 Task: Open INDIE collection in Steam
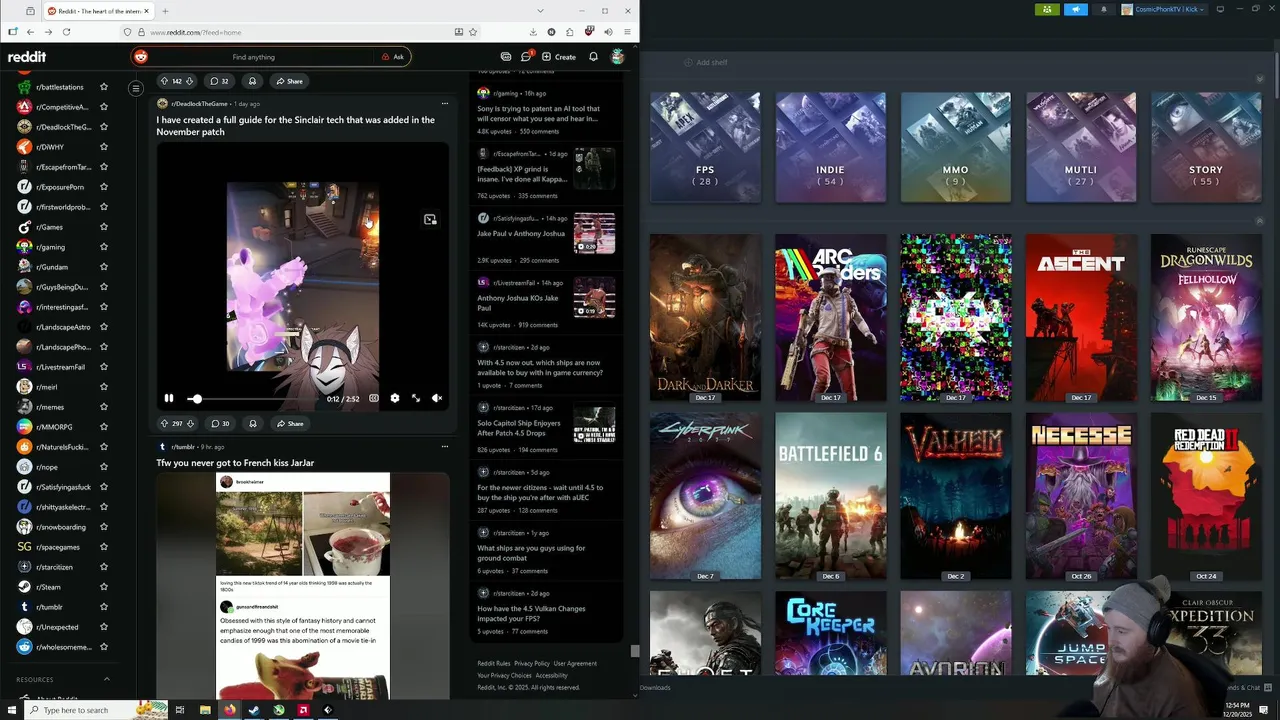pos(830,147)
